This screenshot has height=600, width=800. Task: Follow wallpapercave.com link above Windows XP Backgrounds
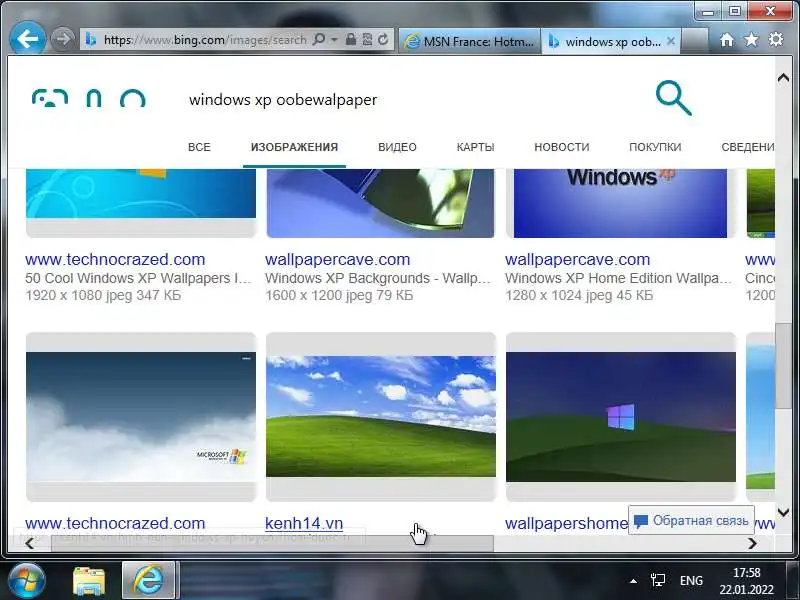pyautogui.click(x=337, y=259)
